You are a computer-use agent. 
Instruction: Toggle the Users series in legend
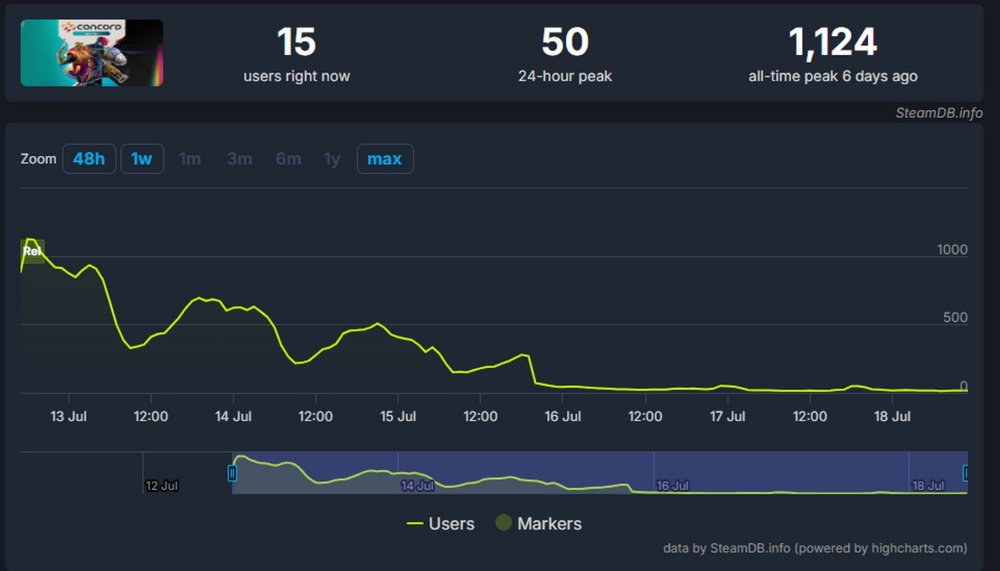pos(440,523)
